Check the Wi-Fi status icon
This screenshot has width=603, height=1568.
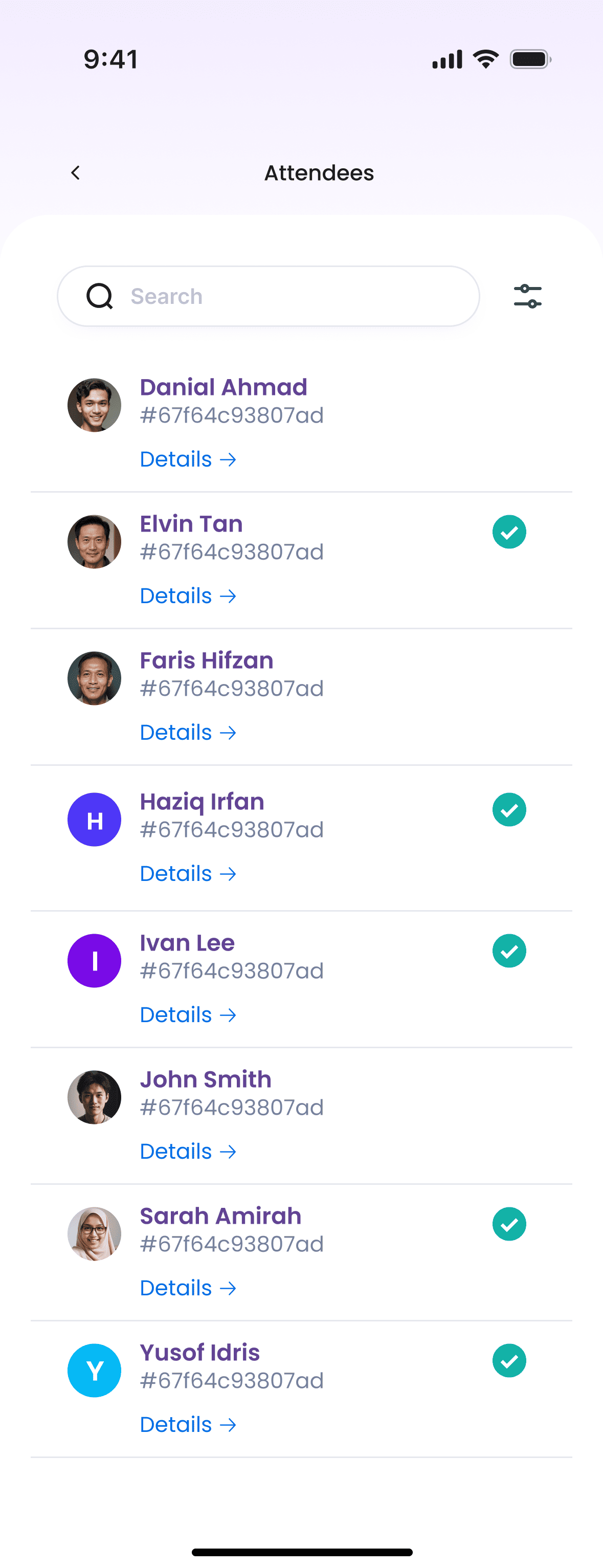coord(485,59)
